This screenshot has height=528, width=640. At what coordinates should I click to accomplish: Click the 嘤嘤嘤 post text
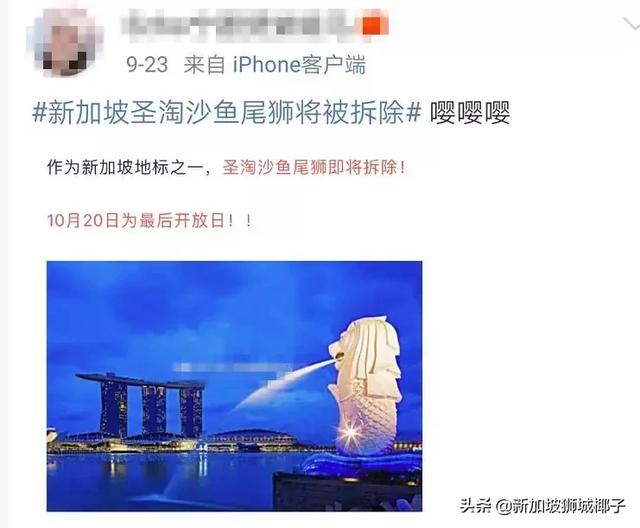pyautogui.click(x=470, y=112)
